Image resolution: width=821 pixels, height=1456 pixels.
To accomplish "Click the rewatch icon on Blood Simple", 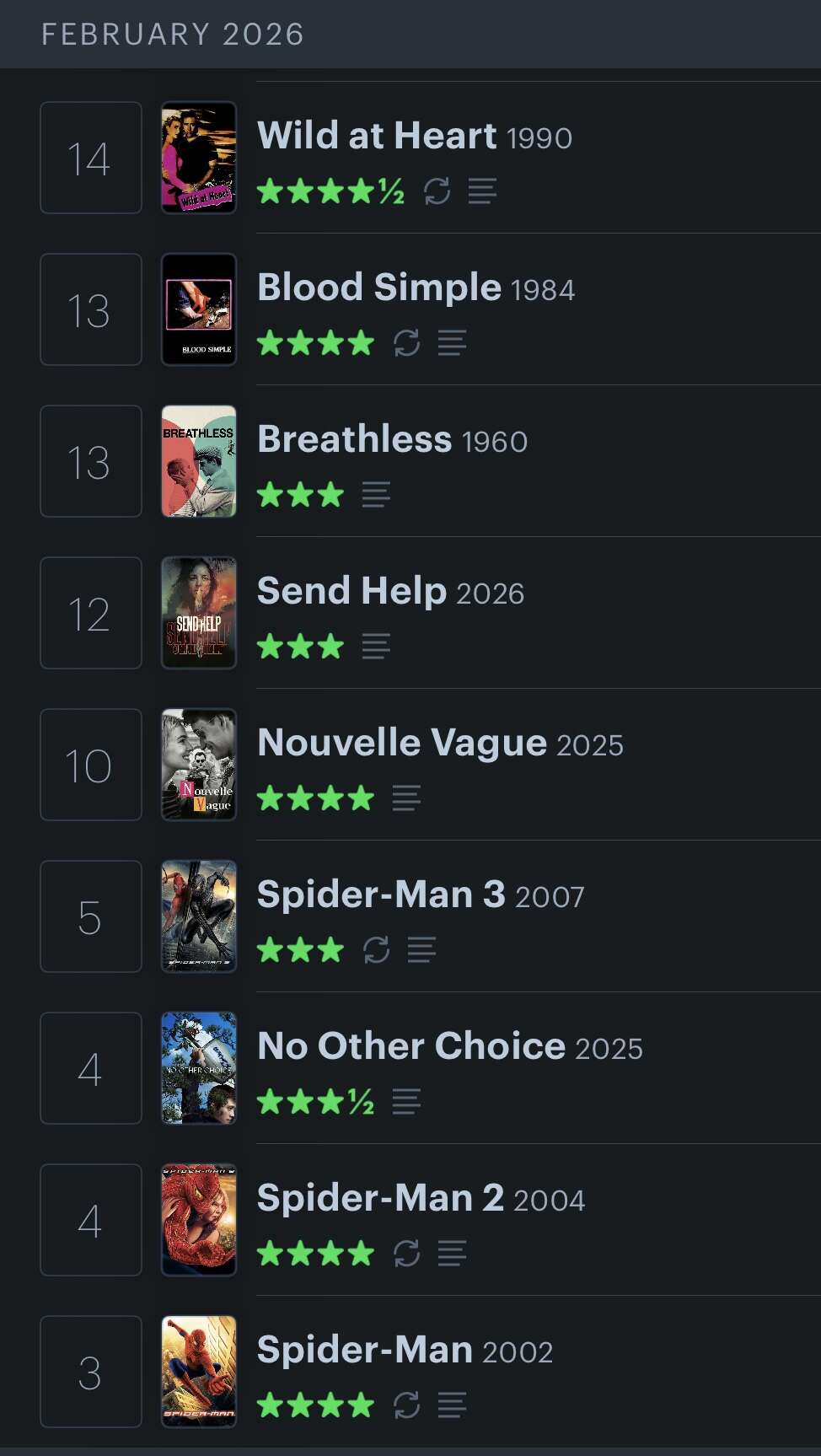I will coord(406,343).
